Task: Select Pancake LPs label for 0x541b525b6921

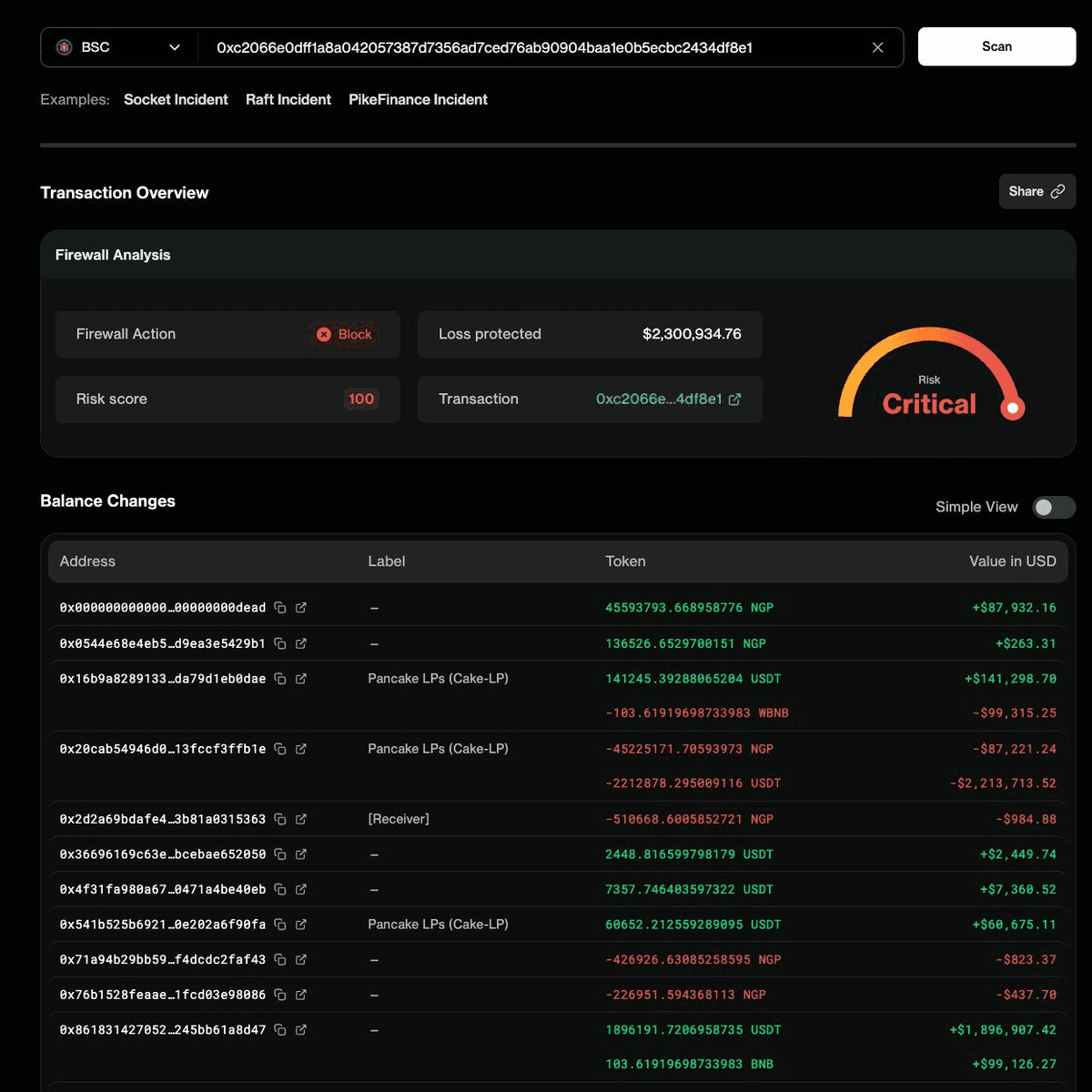Action: click(438, 925)
